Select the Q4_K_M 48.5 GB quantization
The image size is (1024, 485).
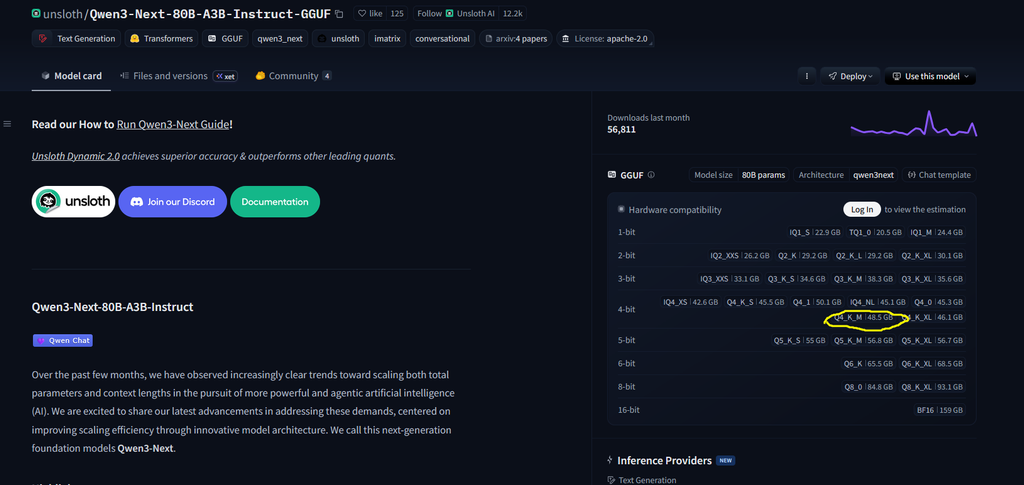pyautogui.click(x=864, y=317)
